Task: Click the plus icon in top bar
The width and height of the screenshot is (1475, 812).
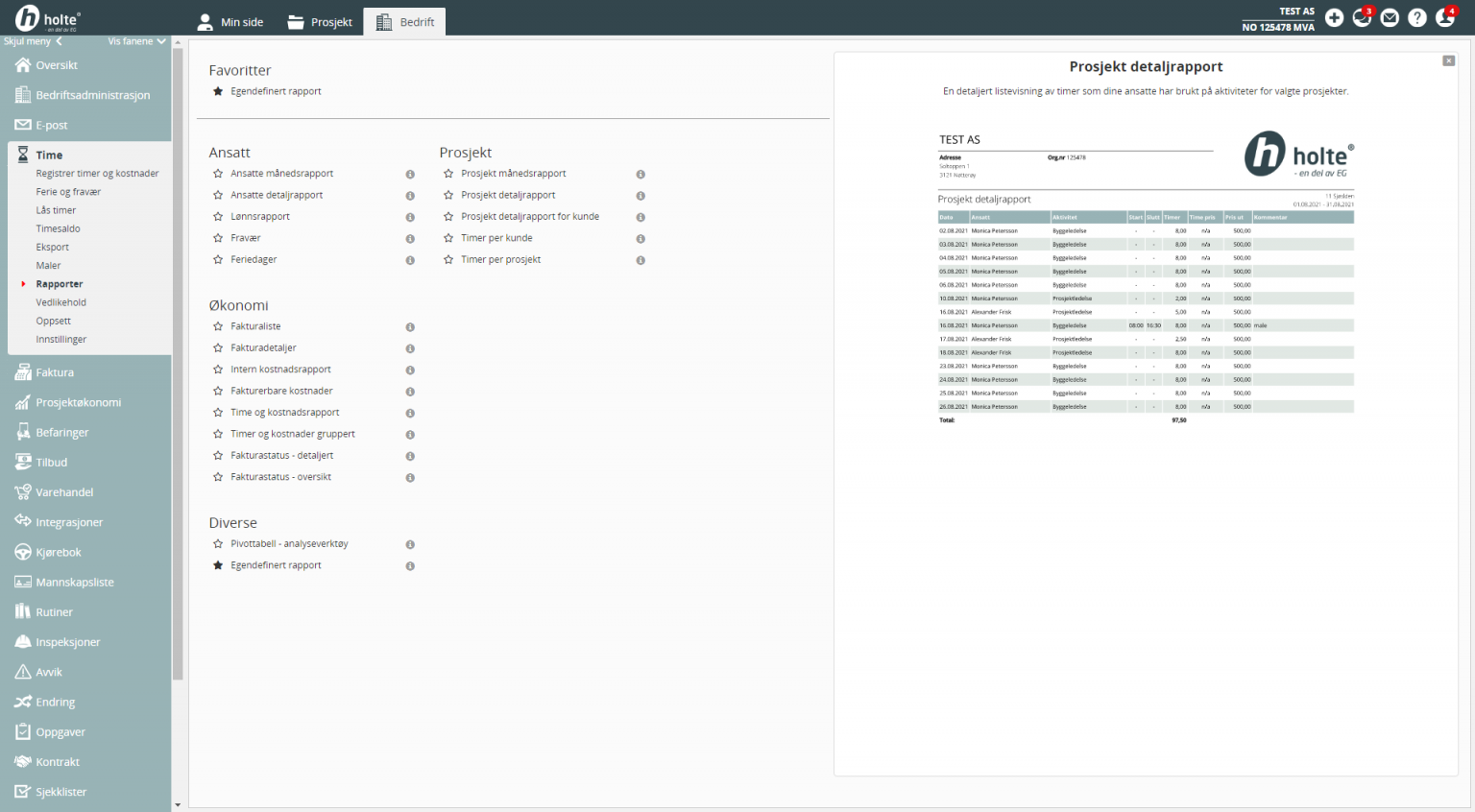Action: 1334,18
